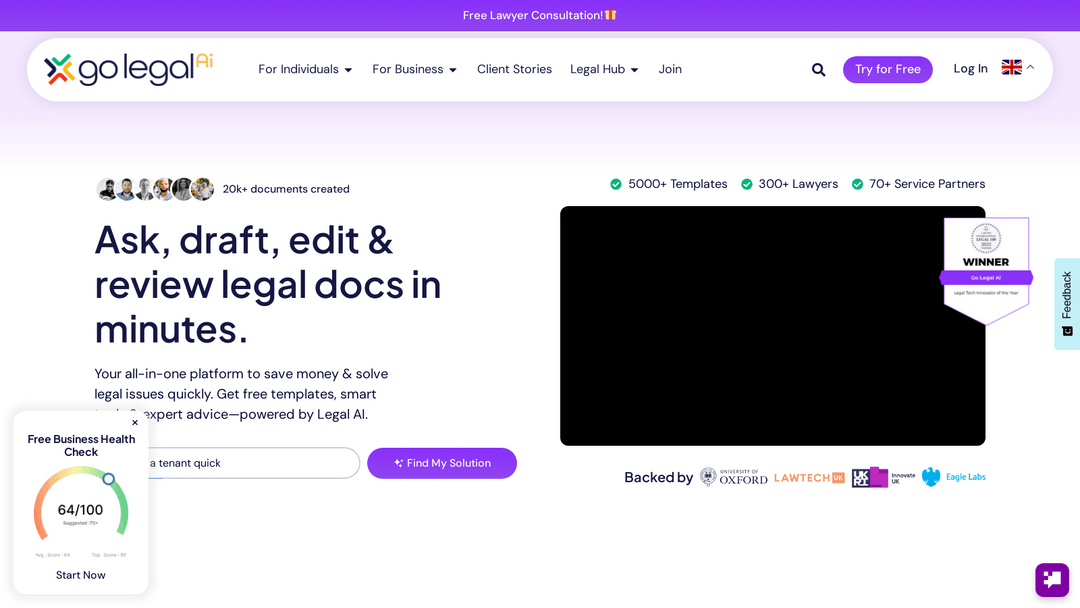Viewport: 1080px width, 608px height.
Task: Click the gift icon in top banner
Action: 611,15
